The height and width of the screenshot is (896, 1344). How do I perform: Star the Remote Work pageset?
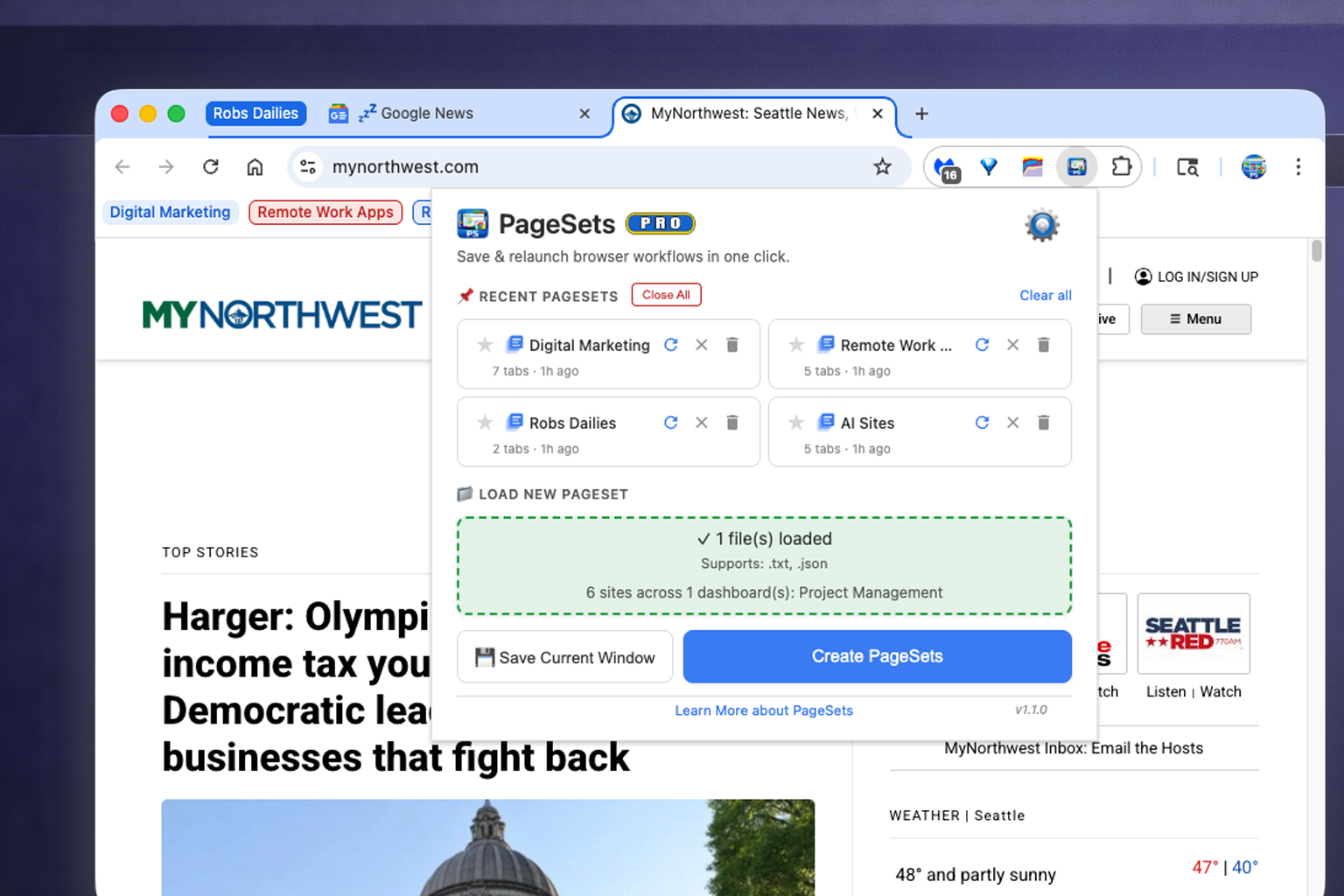pos(796,345)
